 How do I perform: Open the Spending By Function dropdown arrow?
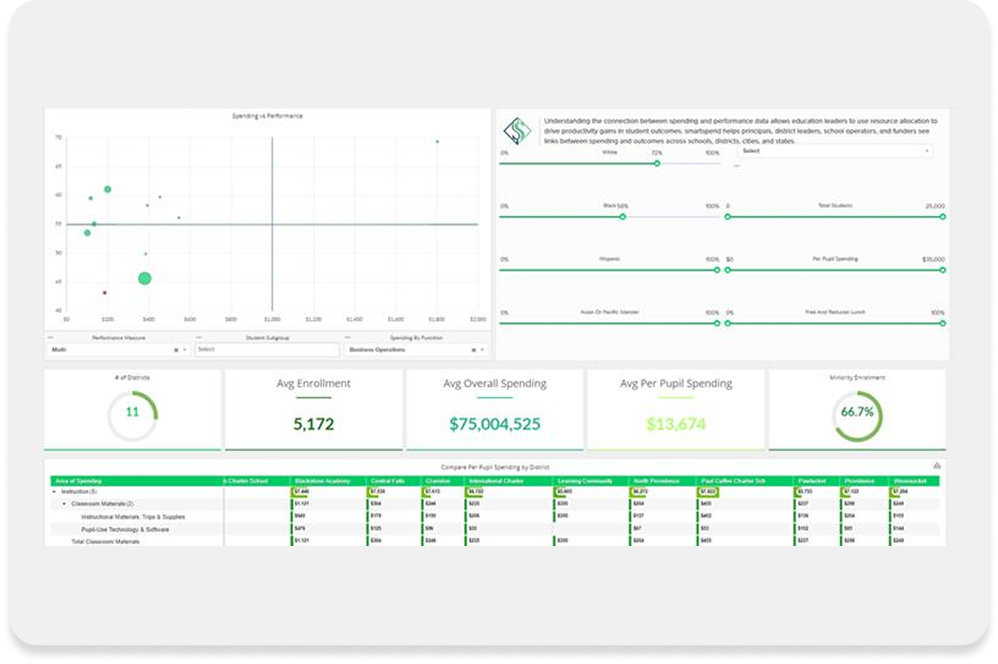tap(482, 350)
